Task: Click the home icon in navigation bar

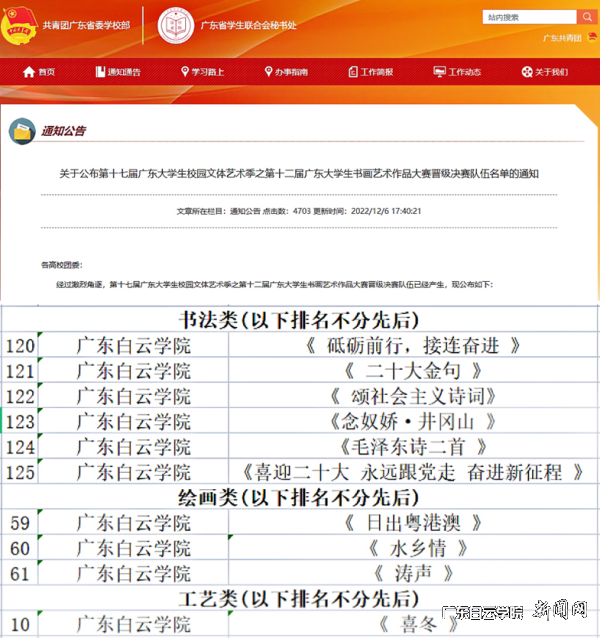Action: tap(29, 72)
